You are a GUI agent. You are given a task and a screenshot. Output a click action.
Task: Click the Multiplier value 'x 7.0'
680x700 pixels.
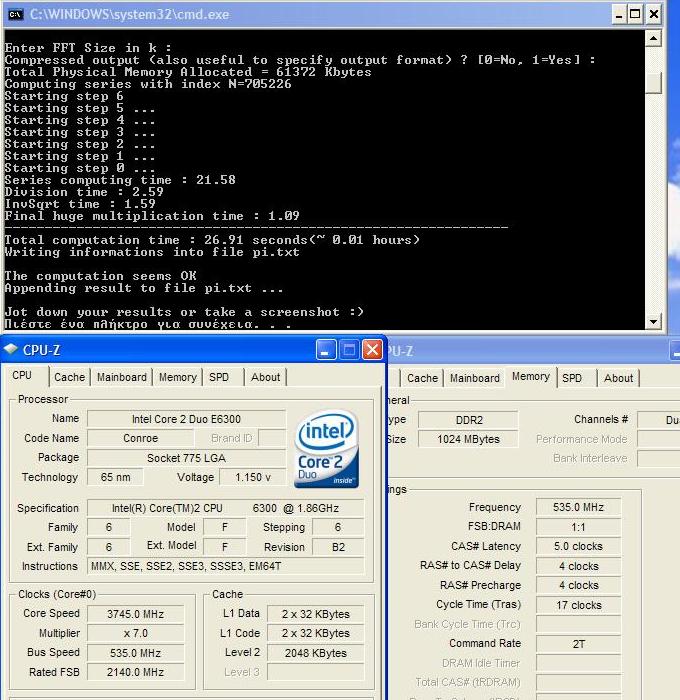click(x=135, y=633)
